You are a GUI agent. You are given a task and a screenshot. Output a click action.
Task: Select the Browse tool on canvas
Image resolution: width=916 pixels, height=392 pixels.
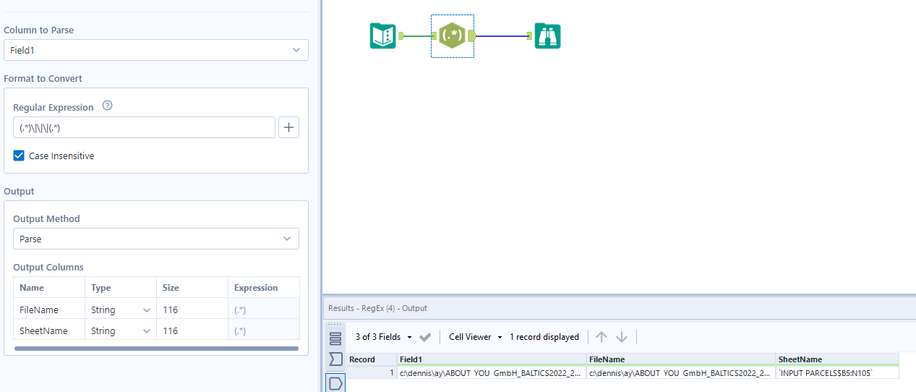pyautogui.click(x=548, y=36)
